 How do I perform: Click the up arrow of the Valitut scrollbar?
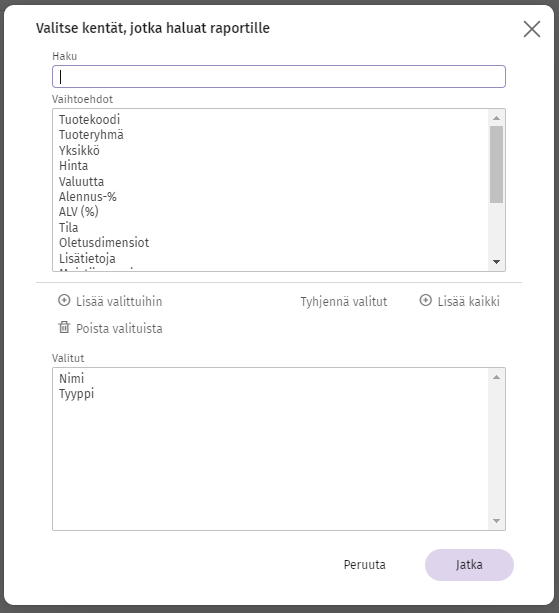tap(496, 377)
